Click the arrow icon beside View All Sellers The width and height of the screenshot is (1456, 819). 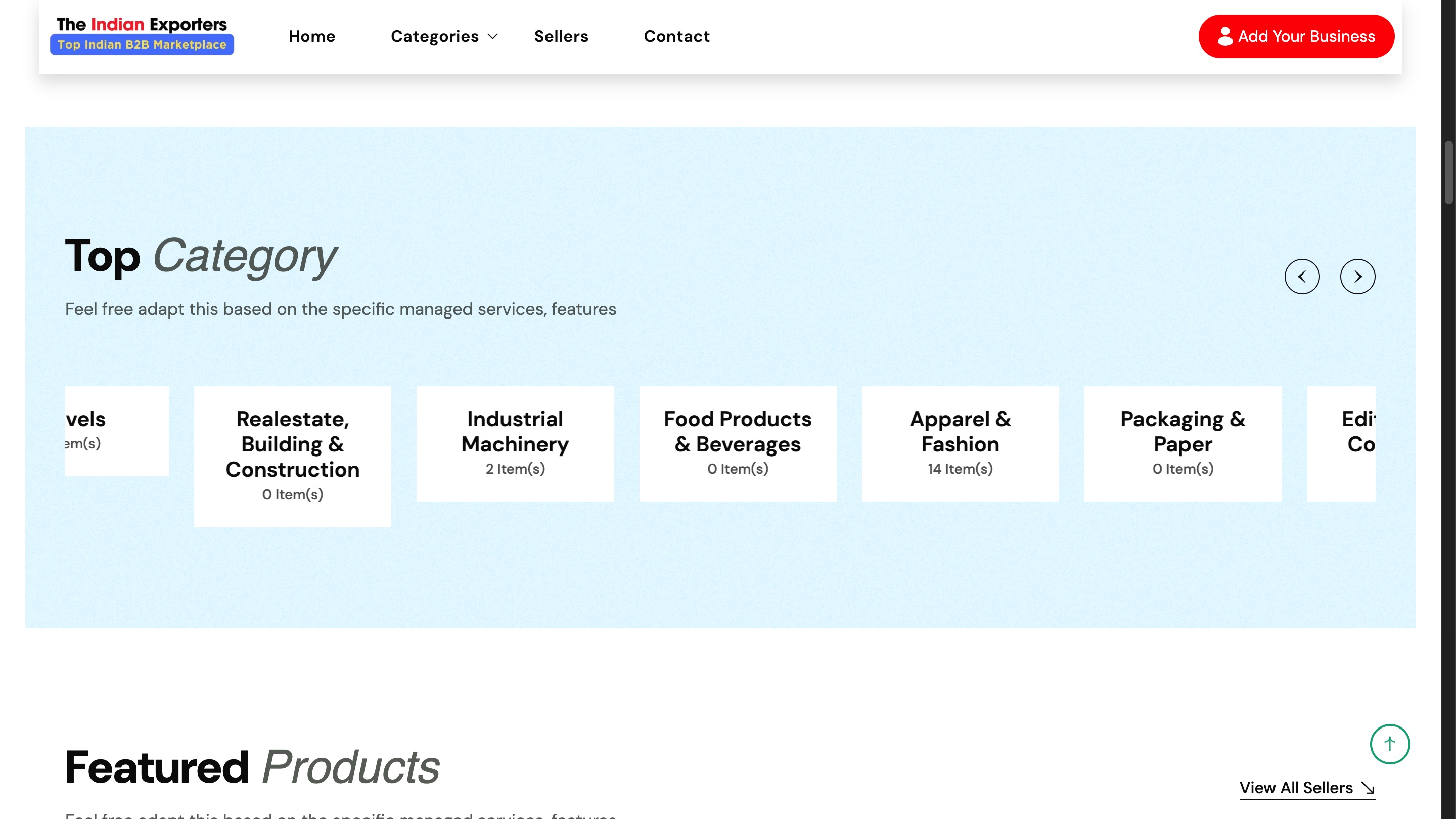(1368, 787)
